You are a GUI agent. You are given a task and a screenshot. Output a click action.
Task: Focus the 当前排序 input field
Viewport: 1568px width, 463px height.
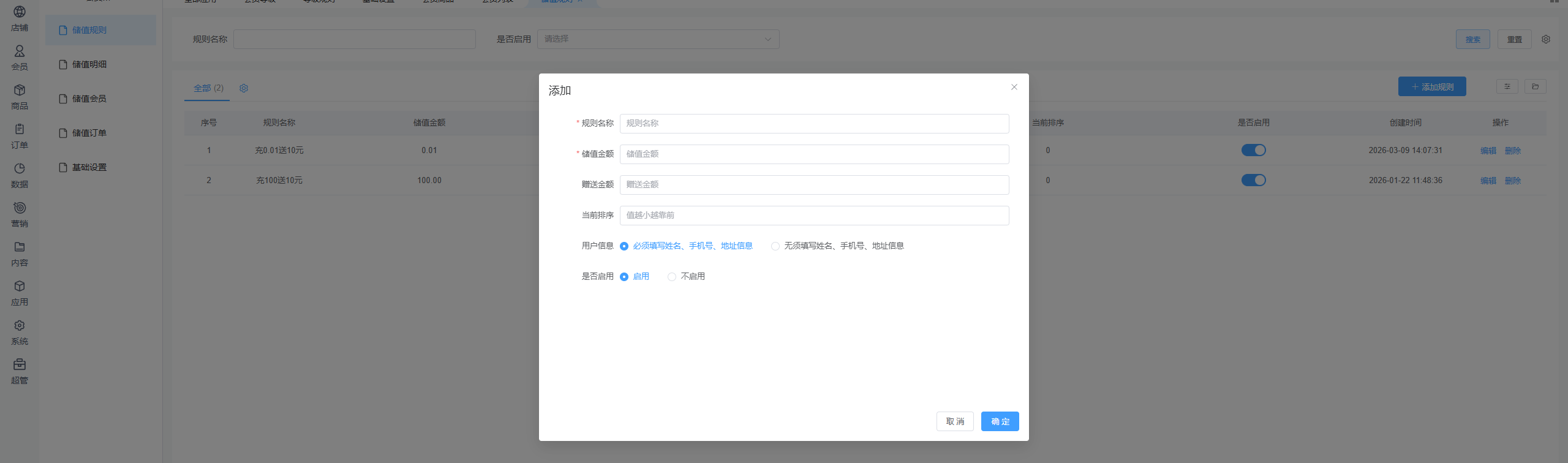[814, 216]
